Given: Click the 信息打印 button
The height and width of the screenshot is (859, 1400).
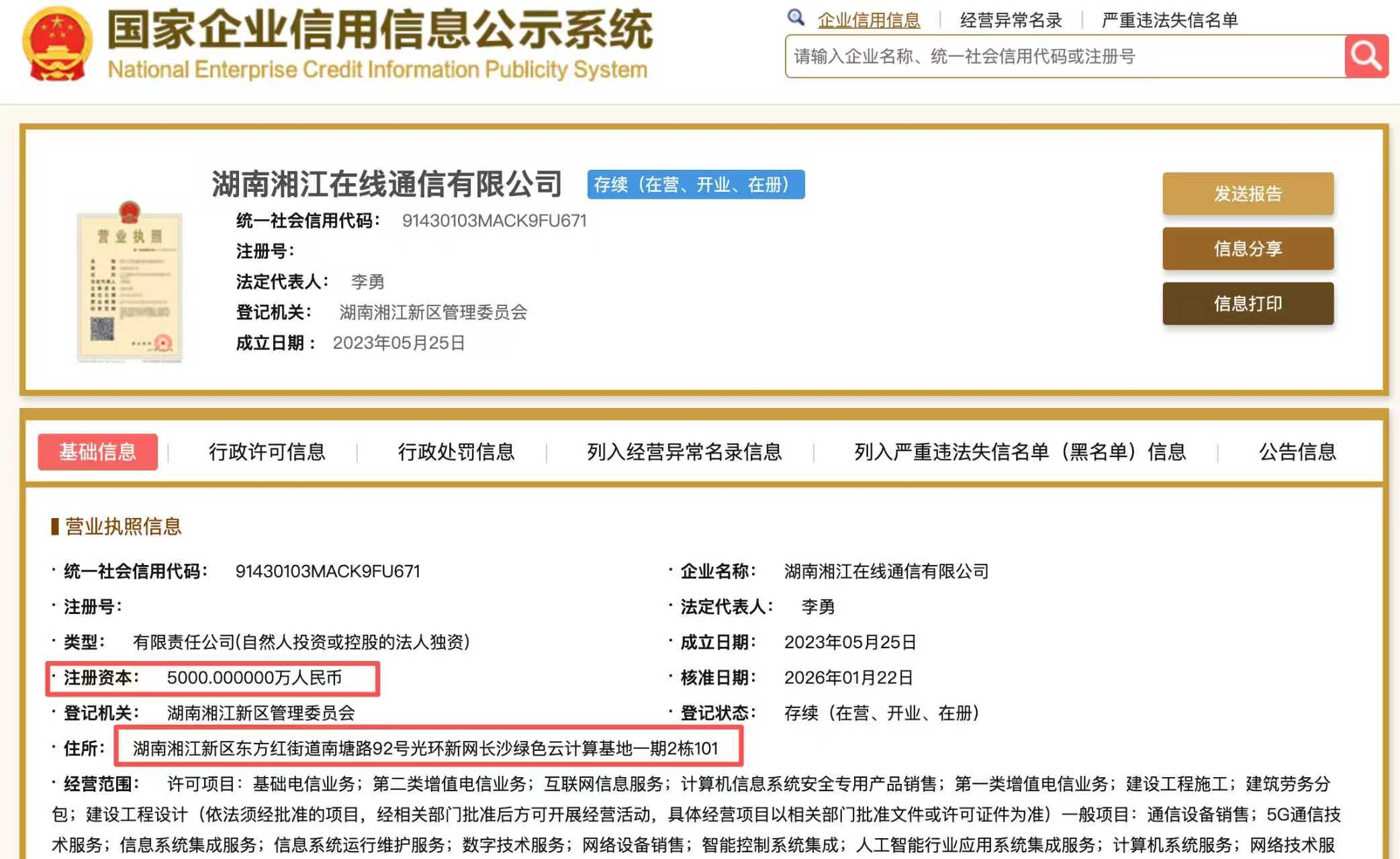Looking at the screenshot, I should (x=1248, y=304).
